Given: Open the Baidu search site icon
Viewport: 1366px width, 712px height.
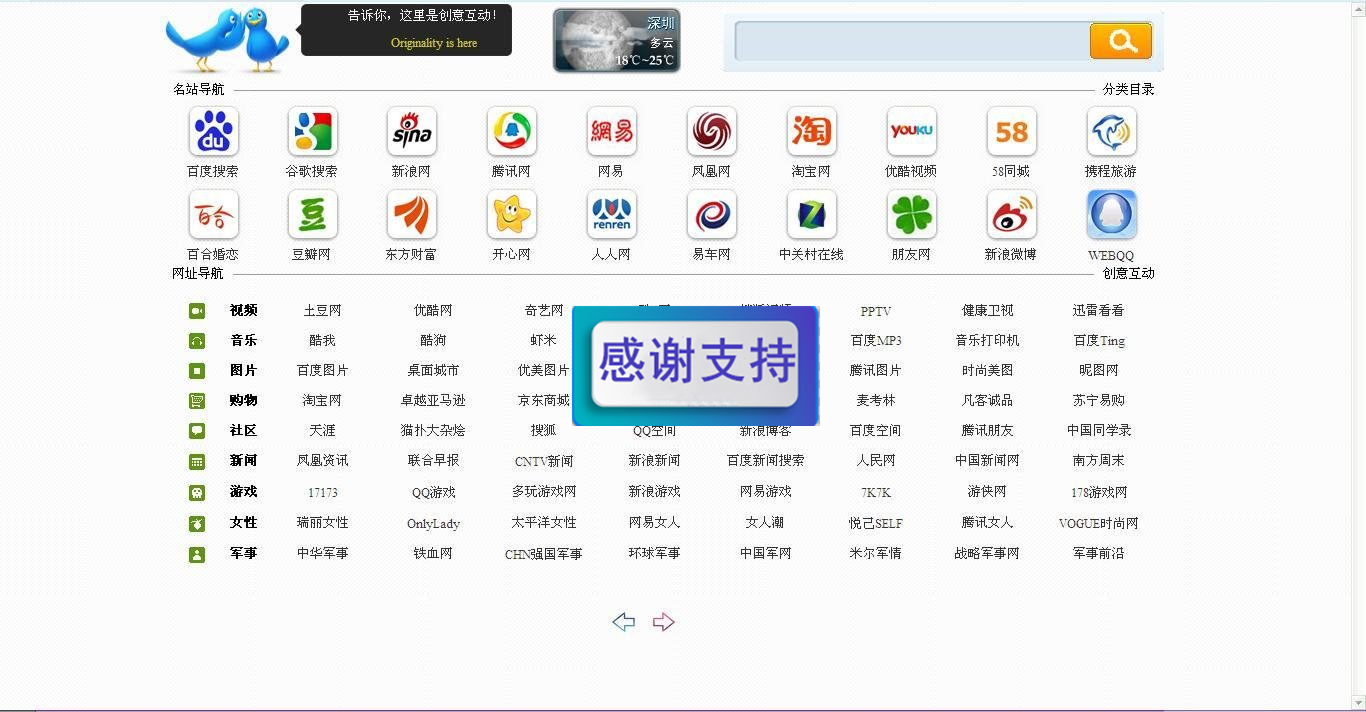Looking at the screenshot, I should [x=213, y=132].
